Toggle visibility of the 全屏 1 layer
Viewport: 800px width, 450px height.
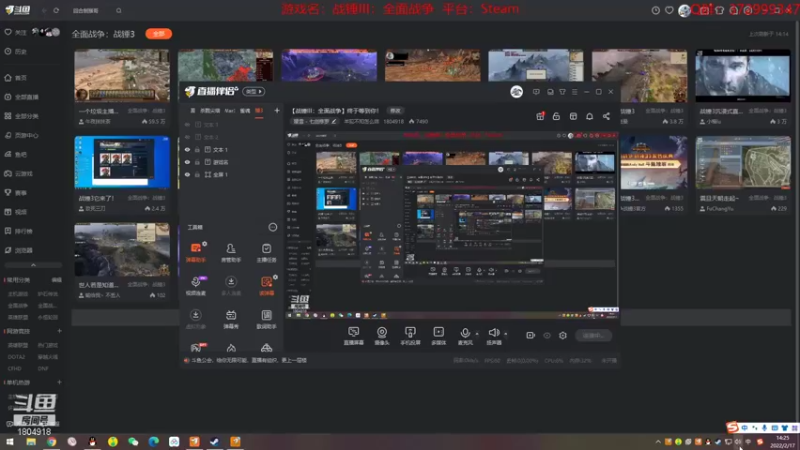coord(187,174)
